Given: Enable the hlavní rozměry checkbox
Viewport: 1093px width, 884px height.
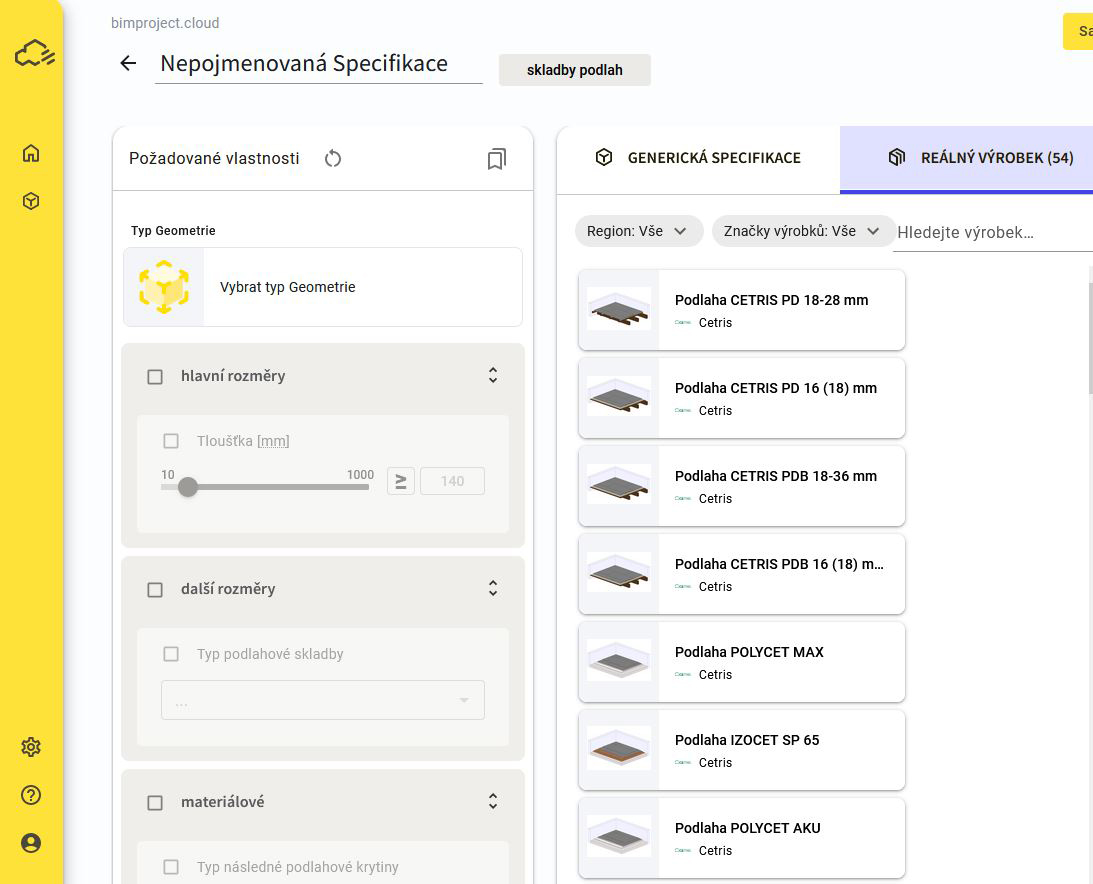Looking at the screenshot, I should 155,376.
